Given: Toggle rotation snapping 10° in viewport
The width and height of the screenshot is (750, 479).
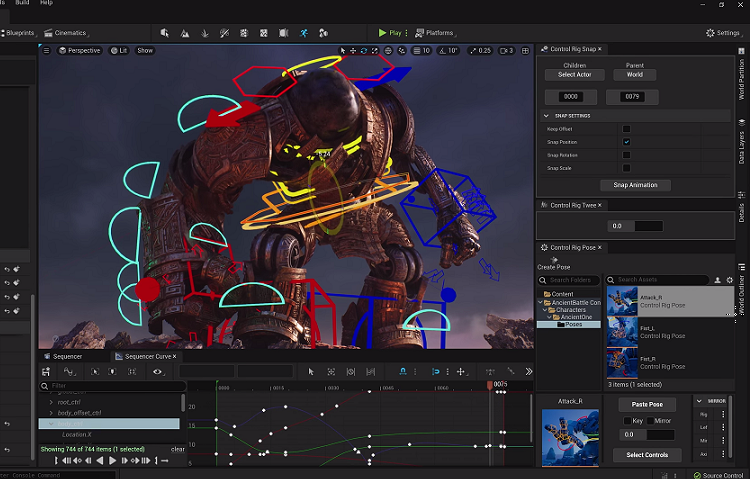Looking at the screenshot, I should pos(449,51).
